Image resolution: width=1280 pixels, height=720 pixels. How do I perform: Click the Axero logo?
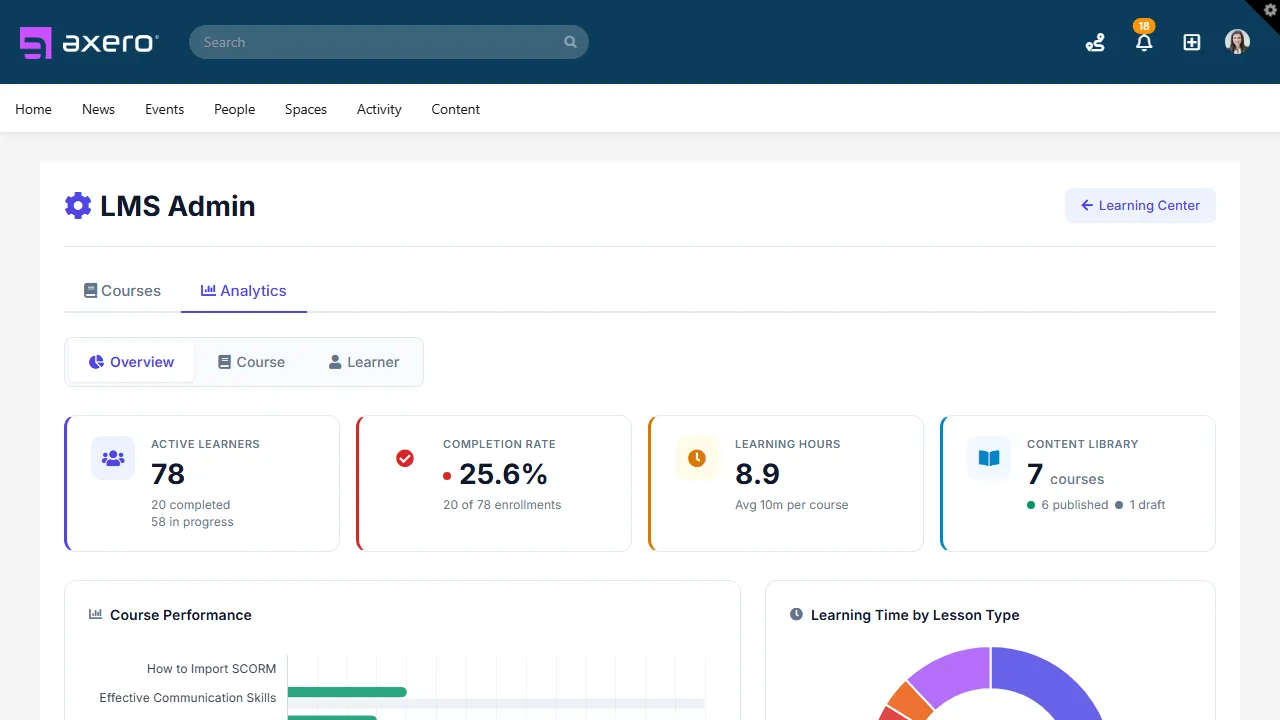pyautogui.click(x=89, y=42)
